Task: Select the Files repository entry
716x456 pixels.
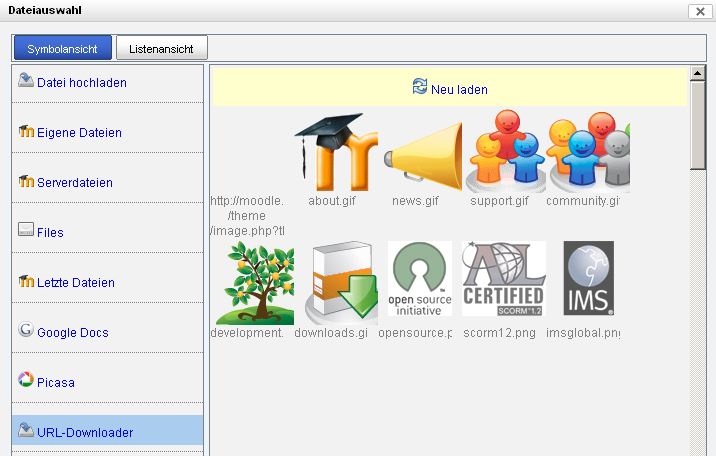Action: [50, 233]
